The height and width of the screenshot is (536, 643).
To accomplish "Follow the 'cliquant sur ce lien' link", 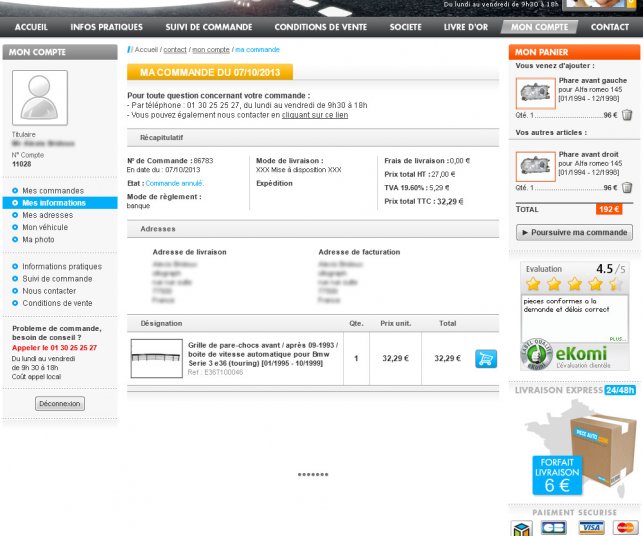I will pos(315,115).
